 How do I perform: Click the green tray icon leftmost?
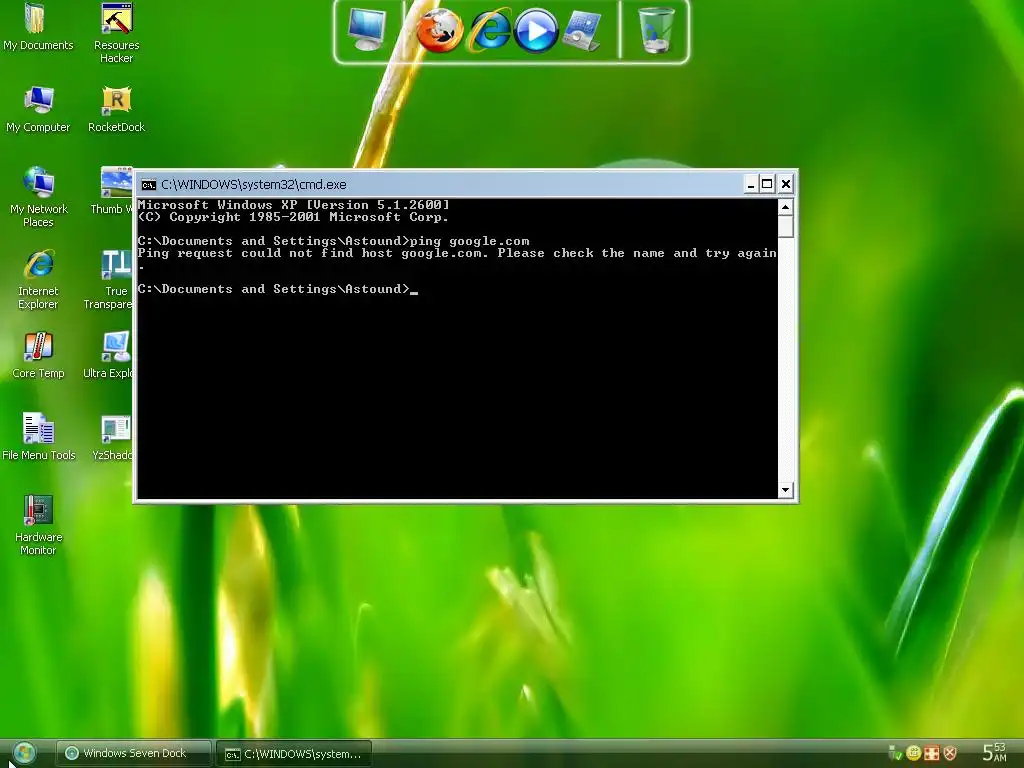coord(895,753)
